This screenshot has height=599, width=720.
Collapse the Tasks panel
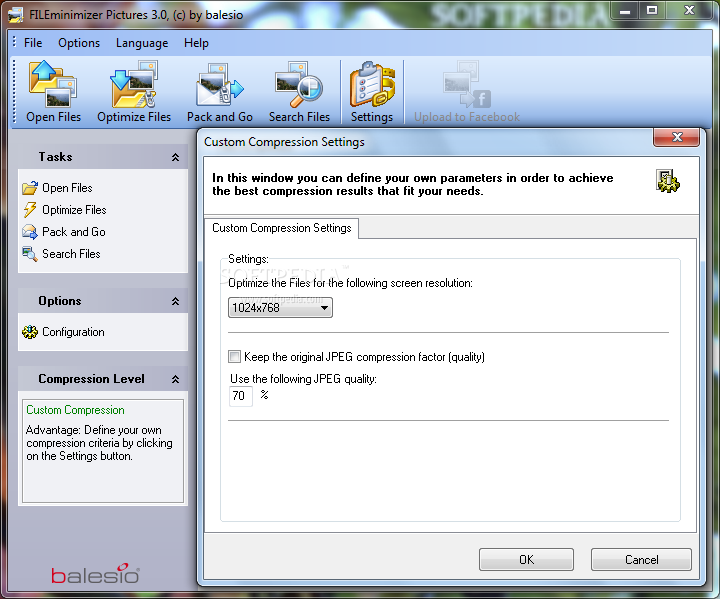(x=175, y=157)
